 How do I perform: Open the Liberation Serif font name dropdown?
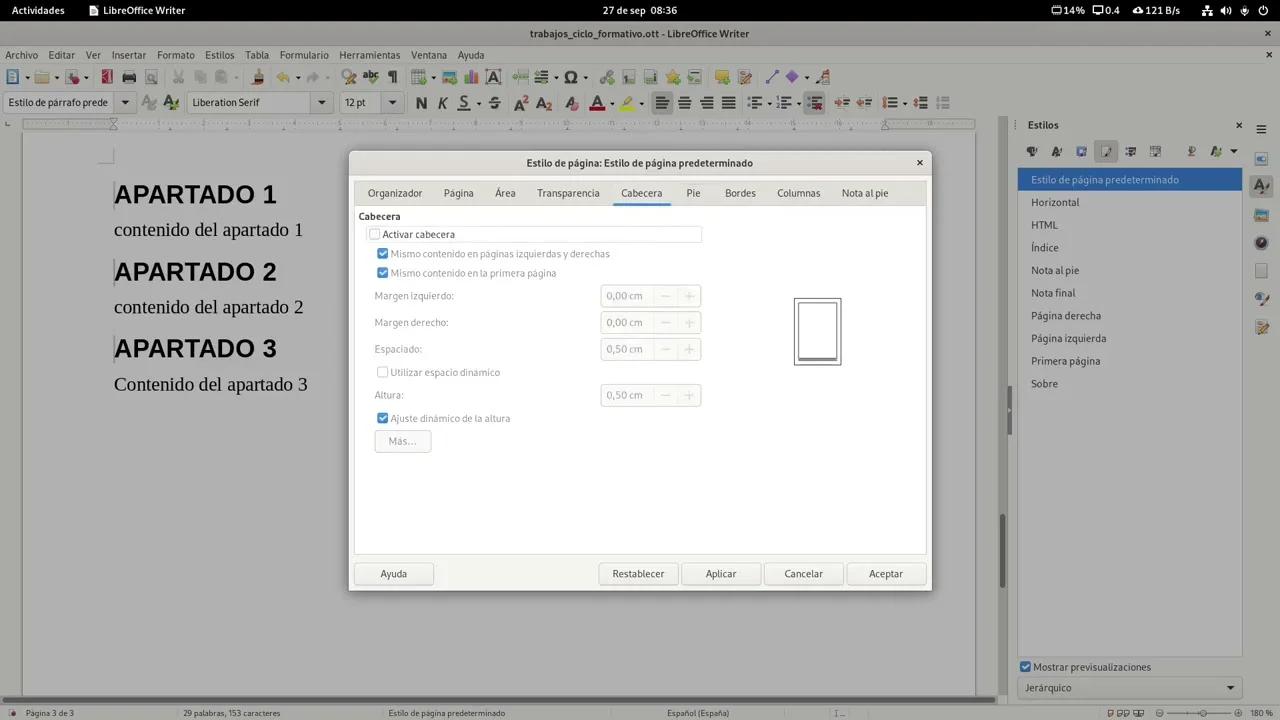(322, 102)
